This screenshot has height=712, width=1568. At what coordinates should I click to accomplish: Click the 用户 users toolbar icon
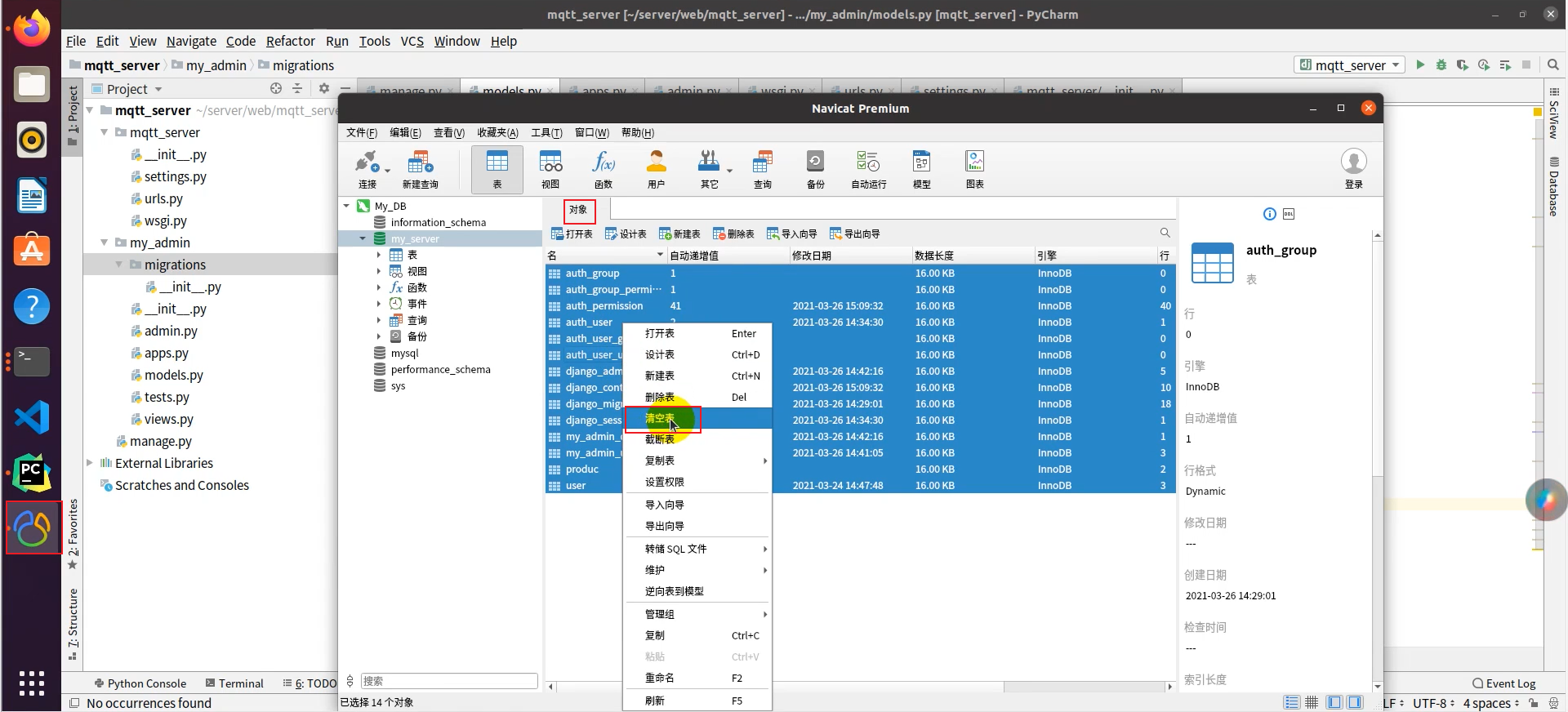point(656,169)
